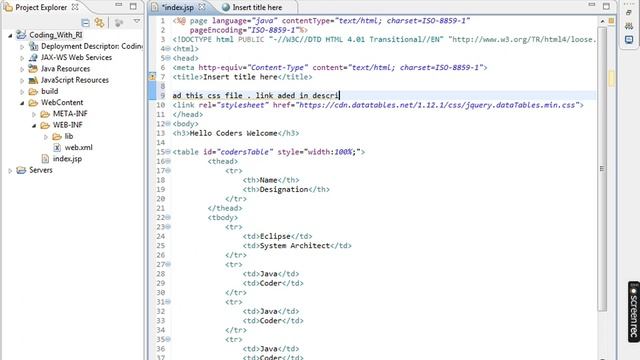The image size is (640, 360).
Task: Maximize the Project Explorer panel
Action: pyautogui.click(x=133, y=6)
